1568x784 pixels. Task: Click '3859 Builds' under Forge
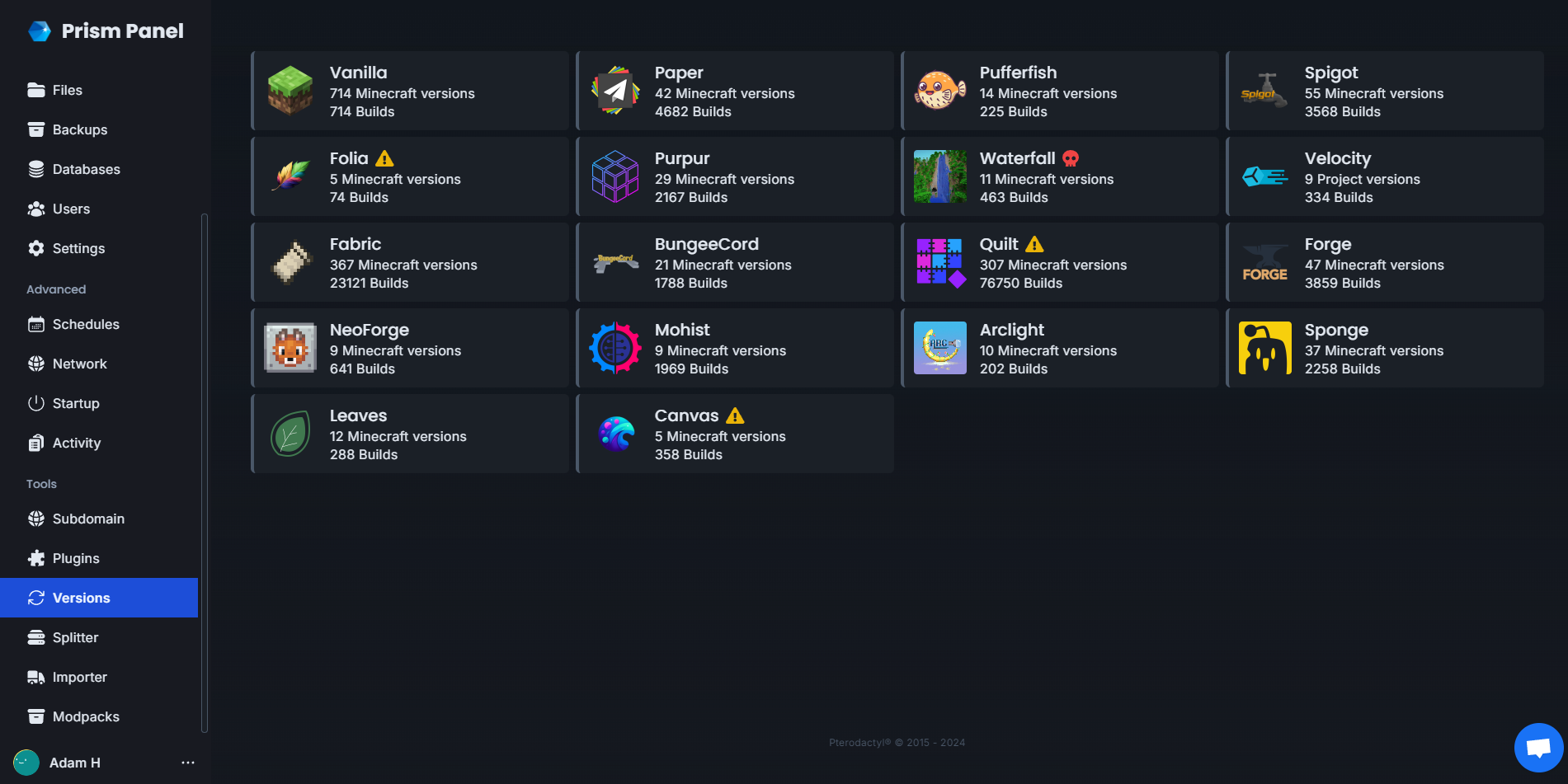(1343, 283)
